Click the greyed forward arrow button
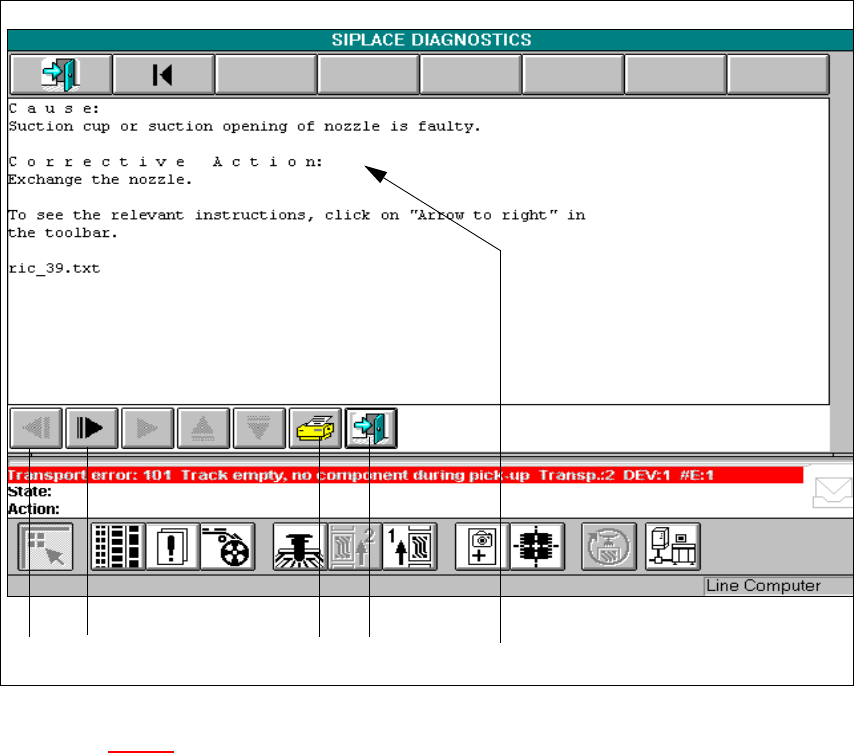Image resolution: width=854 pixels, height=753 pixels. 148,428
